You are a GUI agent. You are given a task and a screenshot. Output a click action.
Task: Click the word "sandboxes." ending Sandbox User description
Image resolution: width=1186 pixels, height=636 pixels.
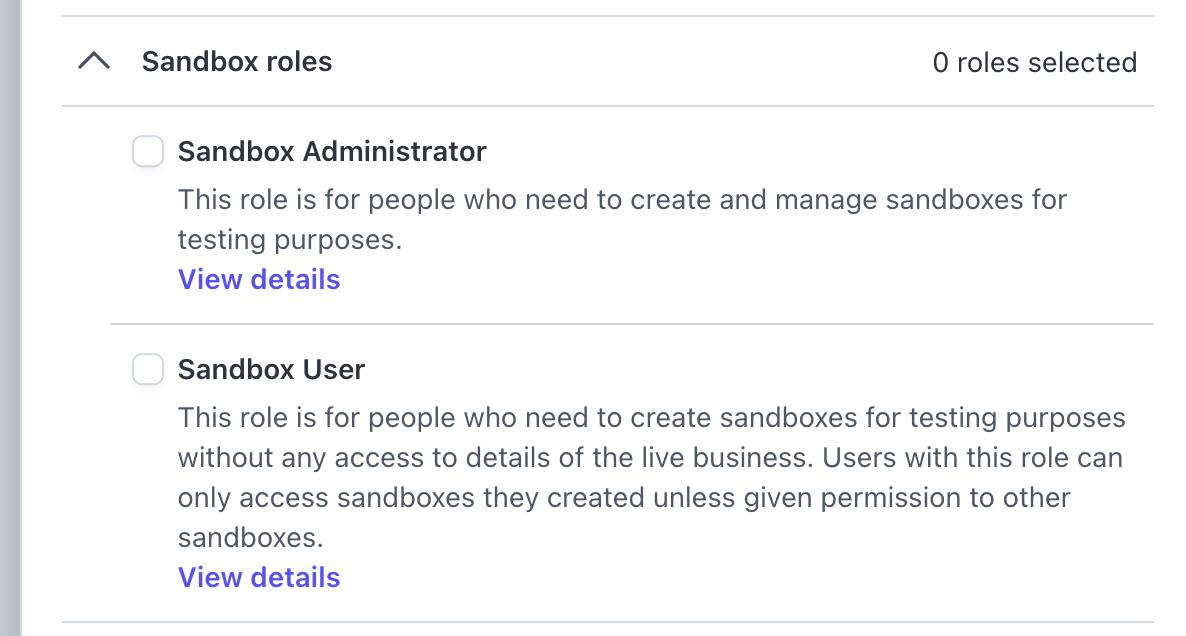251,538
